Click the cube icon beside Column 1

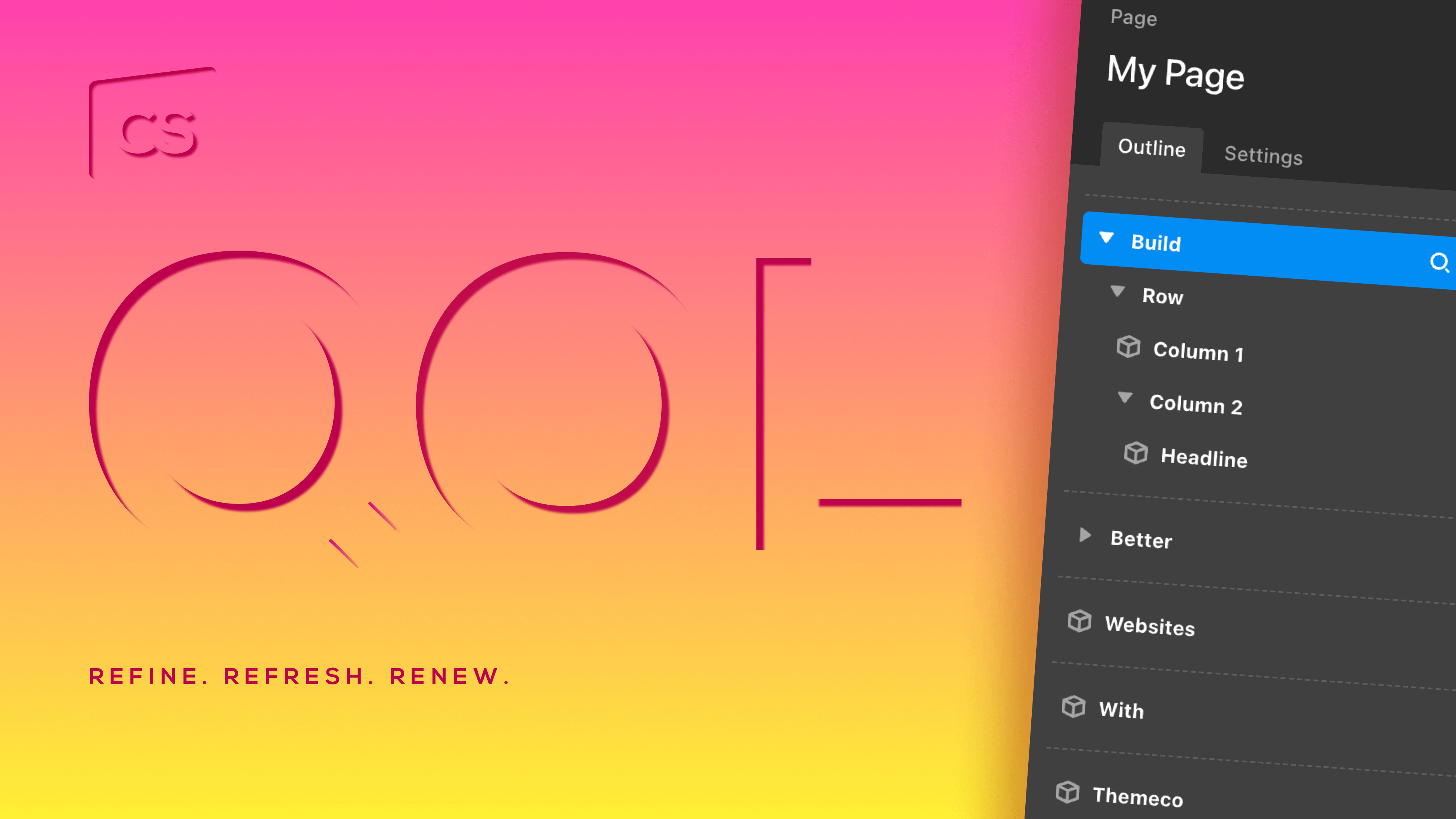point(1128,347)
